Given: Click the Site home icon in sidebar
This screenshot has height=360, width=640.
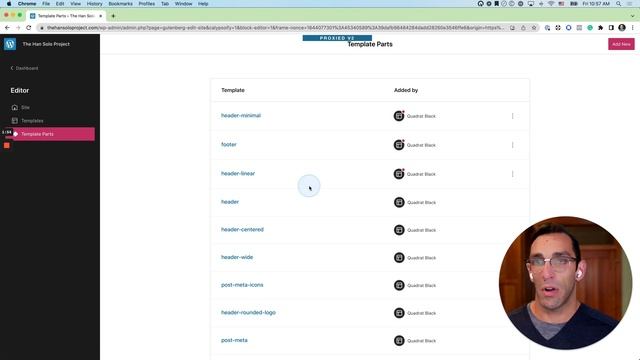Looking at the screenshot, I should (x=15, y=107).
